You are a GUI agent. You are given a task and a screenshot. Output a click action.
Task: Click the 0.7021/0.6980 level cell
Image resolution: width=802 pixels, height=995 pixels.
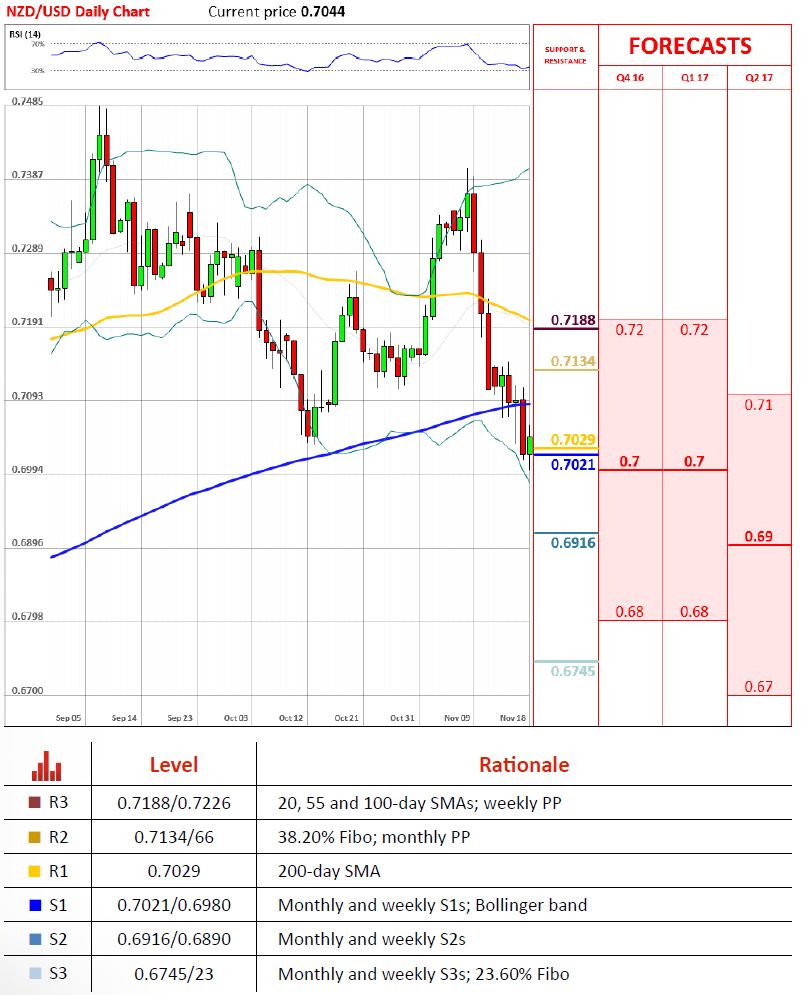point(174,905)
